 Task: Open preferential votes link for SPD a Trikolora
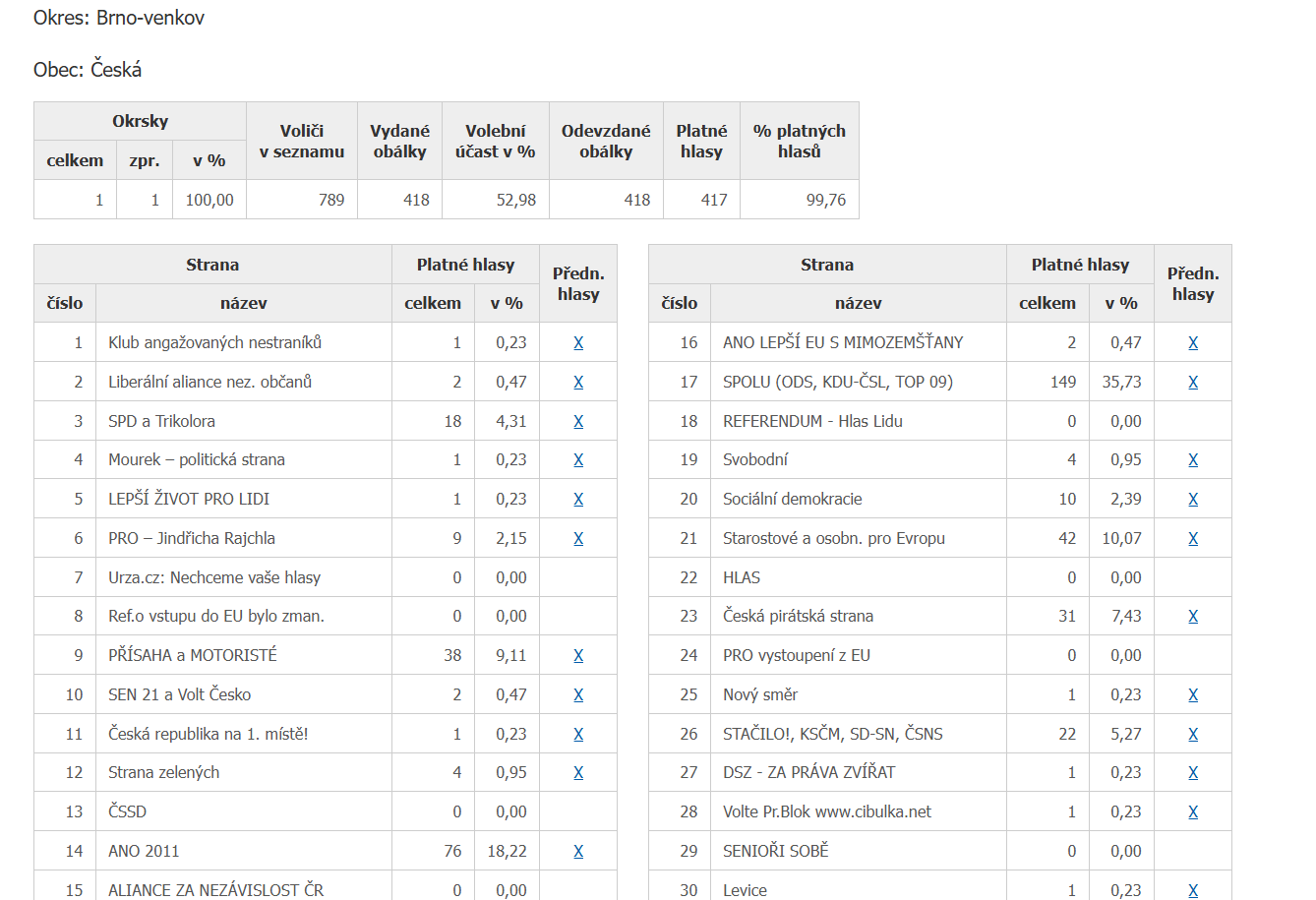coord(578,421)
